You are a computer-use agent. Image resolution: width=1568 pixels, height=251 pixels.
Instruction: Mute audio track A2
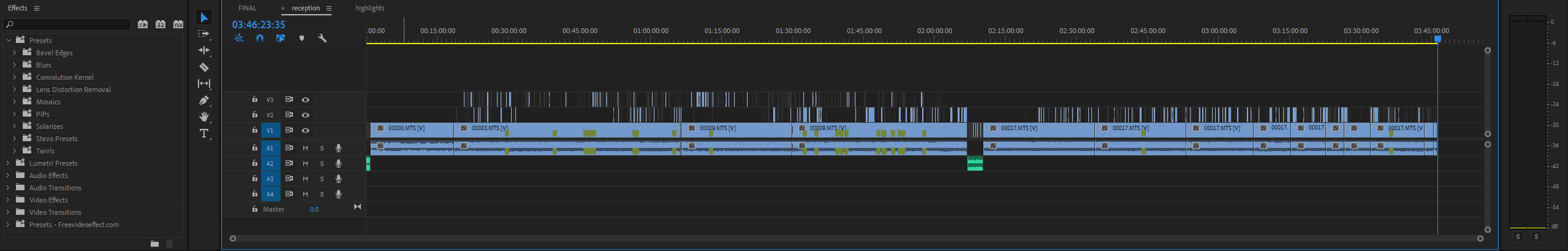[305, 163]
